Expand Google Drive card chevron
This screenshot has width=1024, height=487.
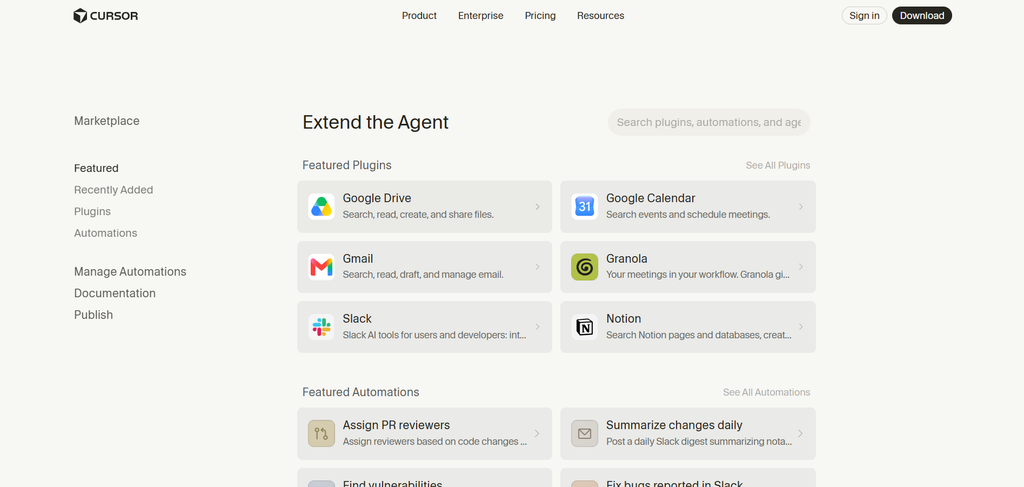[537, 207]
